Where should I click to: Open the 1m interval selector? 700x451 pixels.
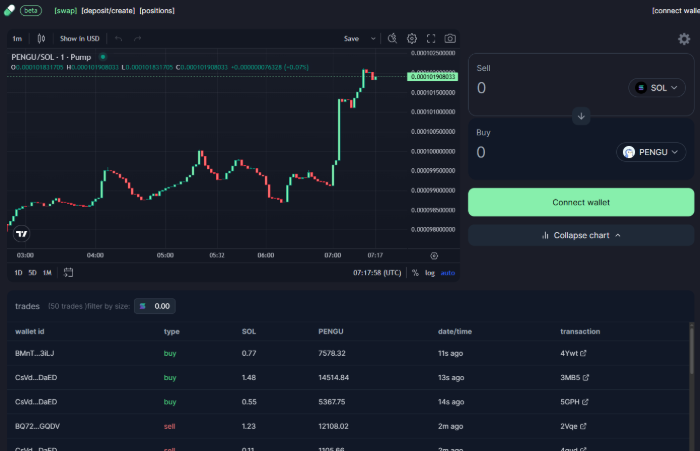click(17, 39)
